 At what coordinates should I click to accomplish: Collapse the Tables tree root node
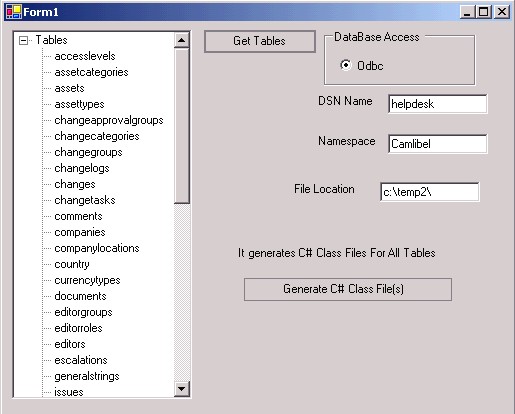(23, 40)
